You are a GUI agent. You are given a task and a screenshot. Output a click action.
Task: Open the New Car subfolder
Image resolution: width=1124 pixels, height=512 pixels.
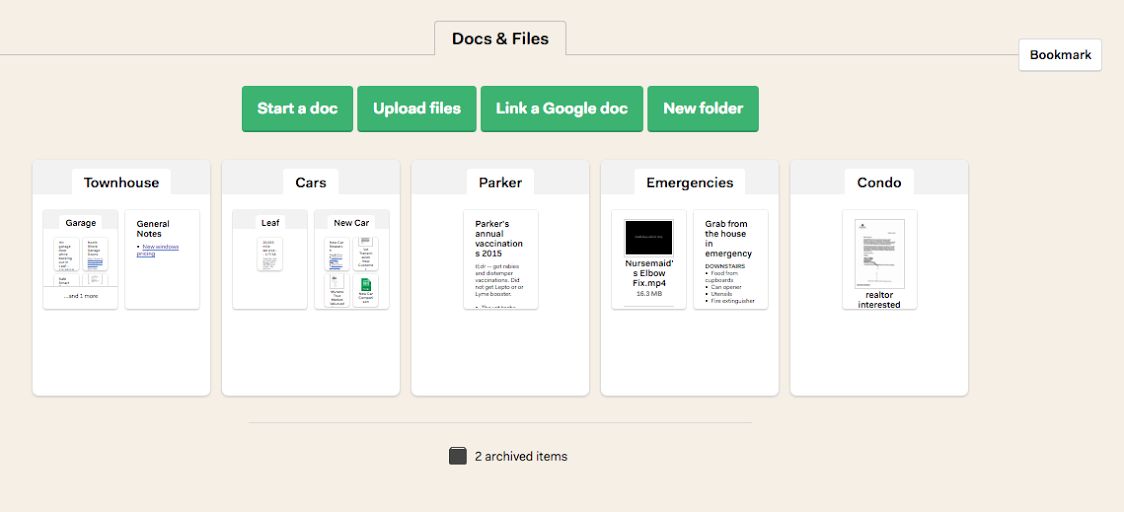click(x=351, y=223)
